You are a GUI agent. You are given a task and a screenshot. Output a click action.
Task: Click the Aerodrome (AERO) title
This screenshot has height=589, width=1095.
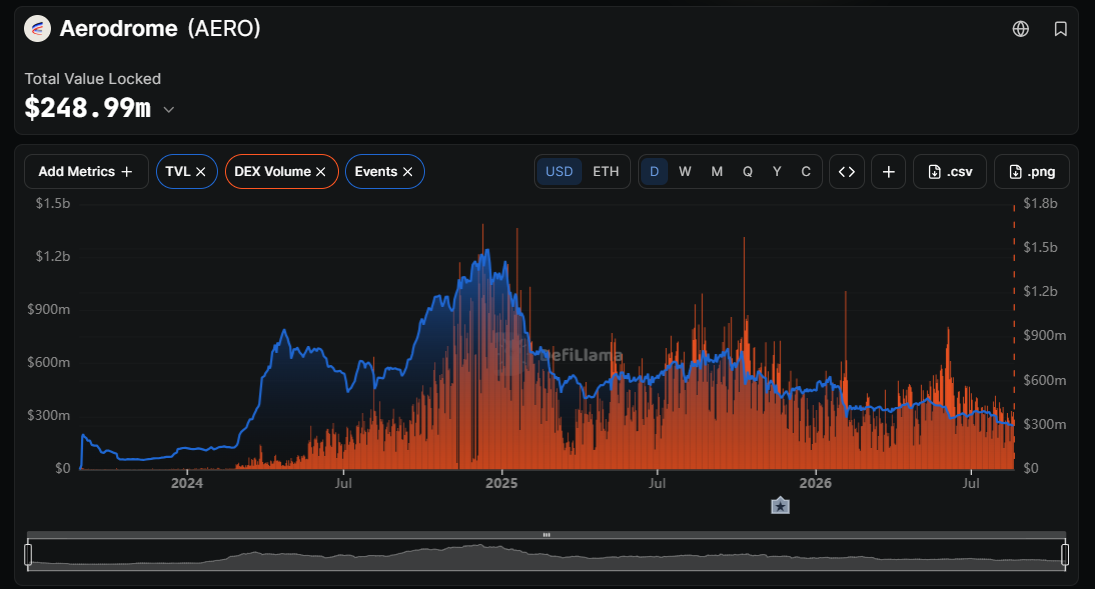click(x=160, y=29)
